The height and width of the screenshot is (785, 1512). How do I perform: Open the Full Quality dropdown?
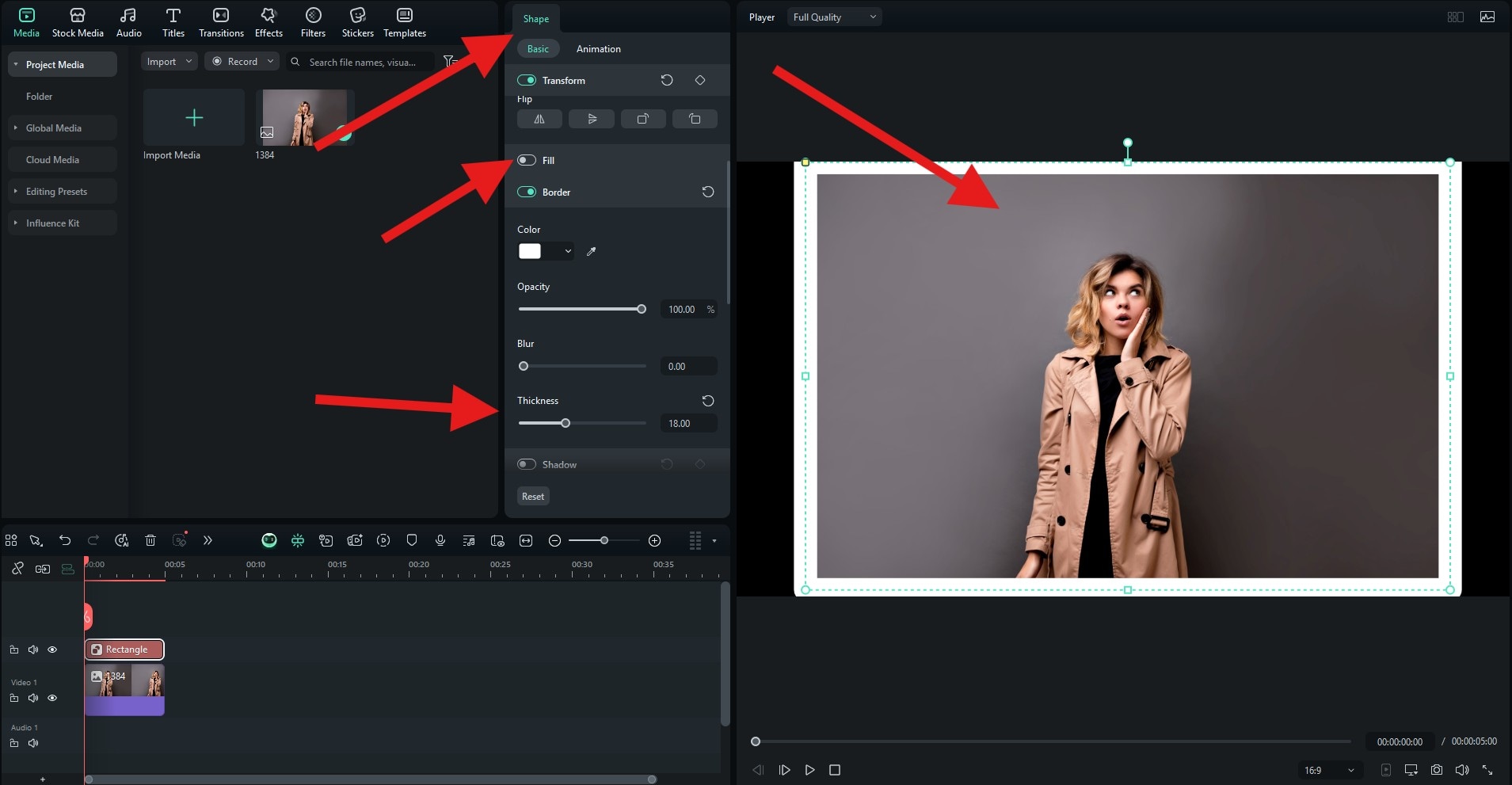coord(834,17)
